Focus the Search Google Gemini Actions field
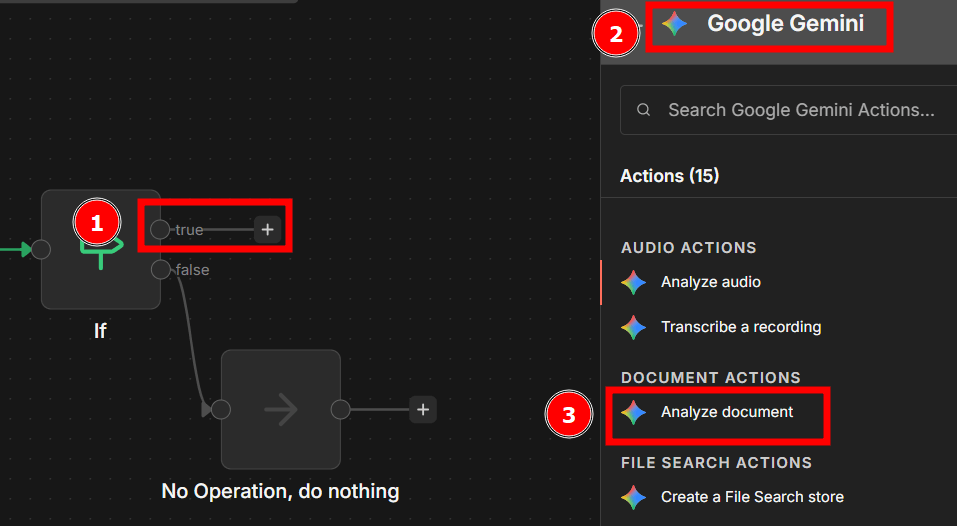The image size is (957, 526). click(x=789, y=110)
